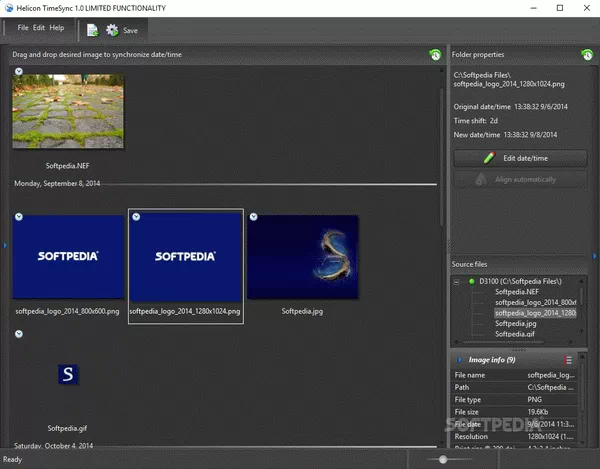Screen dimensions: 600x469
Task: Click the blue arrow beside Image info
Action: click(x=459, y=359)
